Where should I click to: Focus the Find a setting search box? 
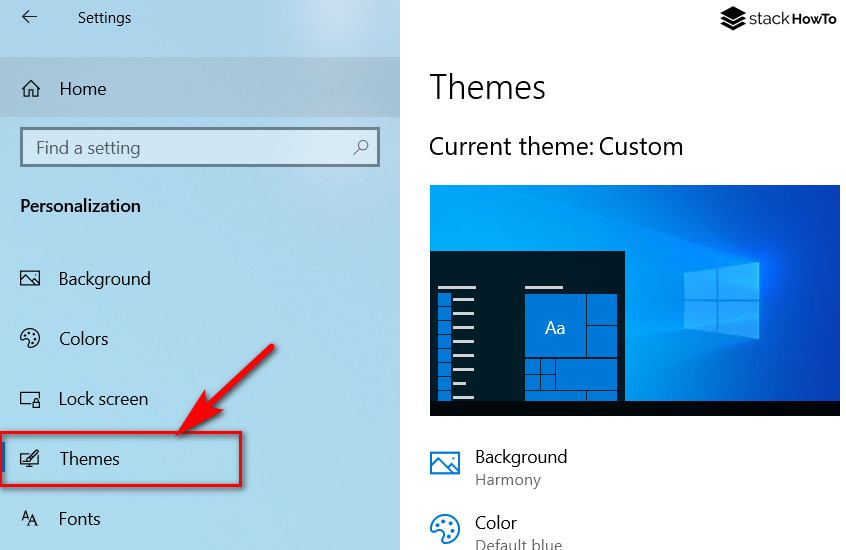[200, 147]
